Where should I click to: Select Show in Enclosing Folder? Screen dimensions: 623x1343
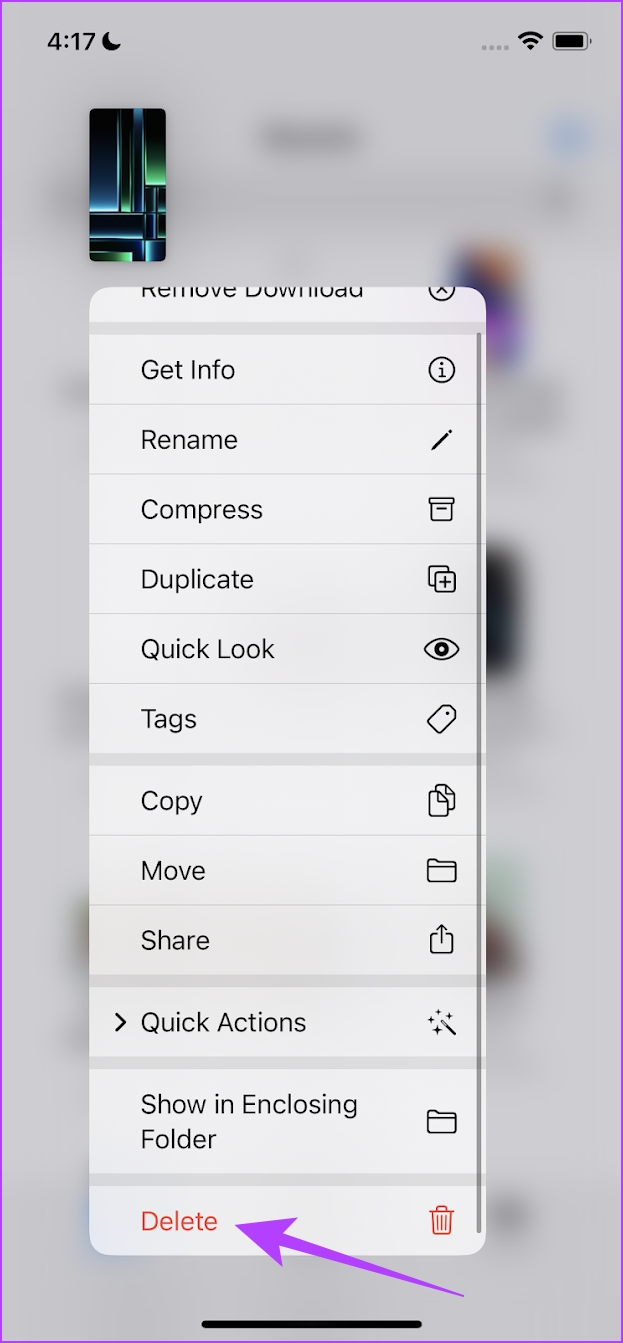pos(287,1122)
